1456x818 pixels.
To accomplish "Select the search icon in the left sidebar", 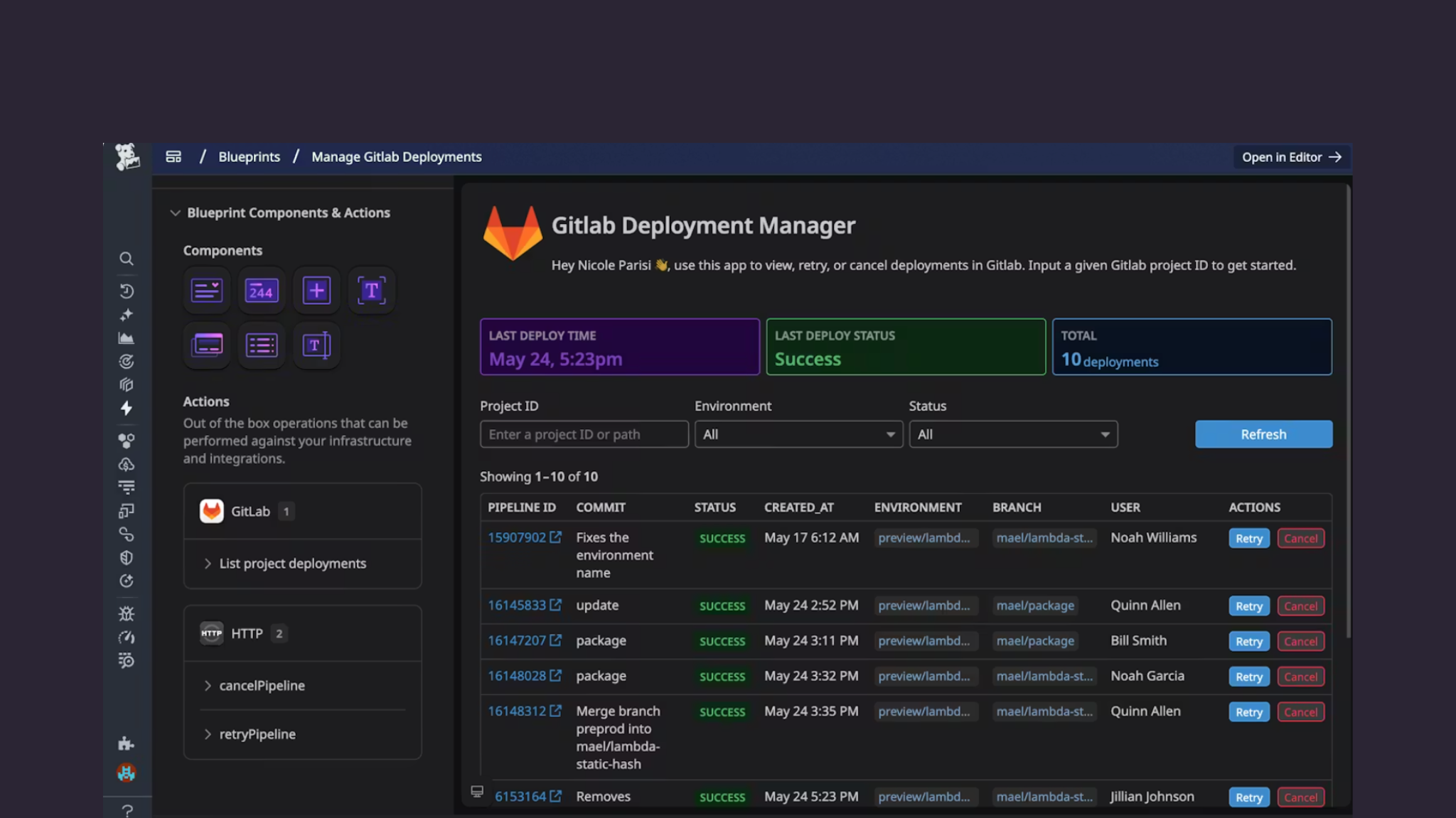I will point(127,259).
